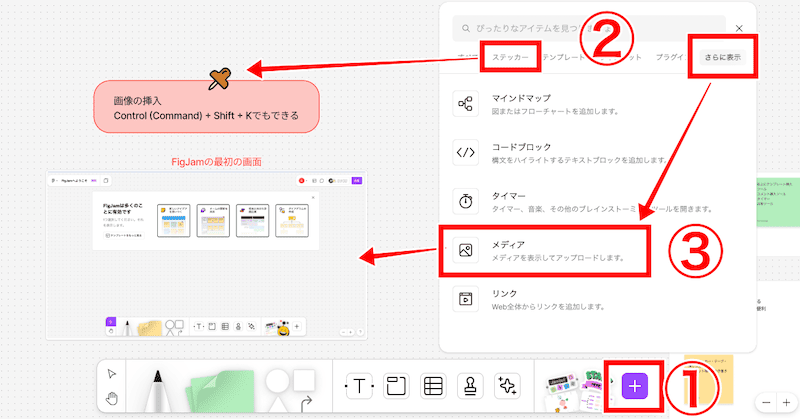This screenshot has height=419, width=800.
Task: Open the stamp tool
Action: tap(469, 386)
